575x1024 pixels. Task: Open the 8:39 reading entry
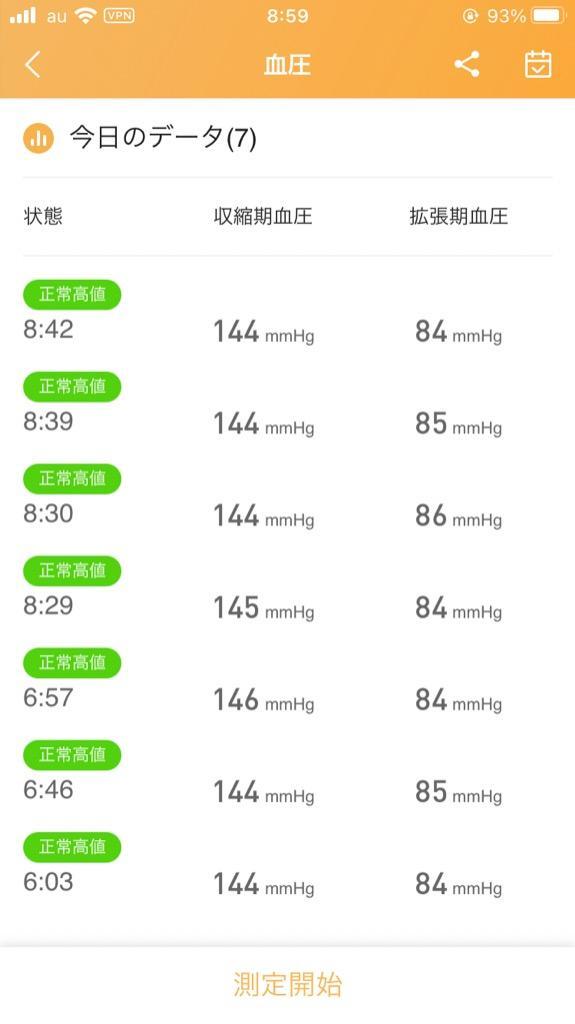pos(288,406)
